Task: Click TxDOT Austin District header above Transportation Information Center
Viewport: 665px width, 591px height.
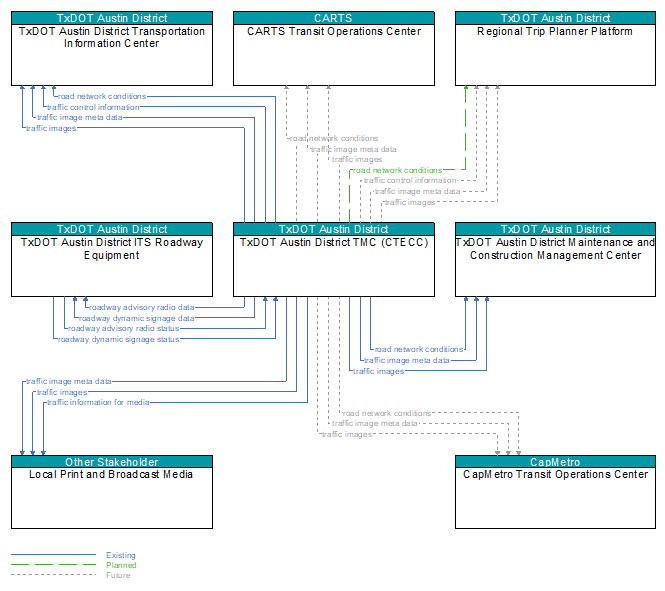Action: (x=112, y=18)
